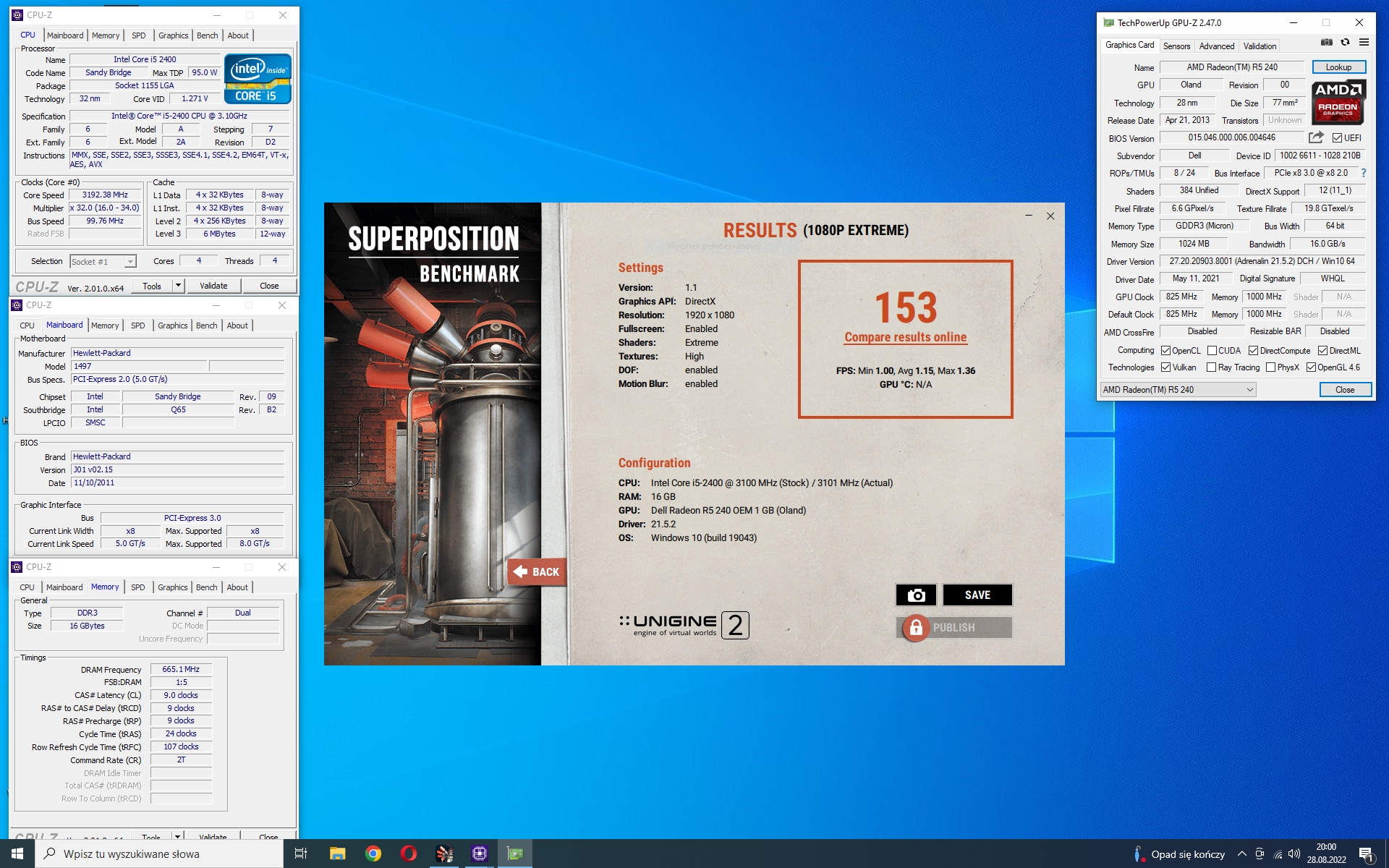Click the DRAM Frequency value 665.1 MHz

181,670
